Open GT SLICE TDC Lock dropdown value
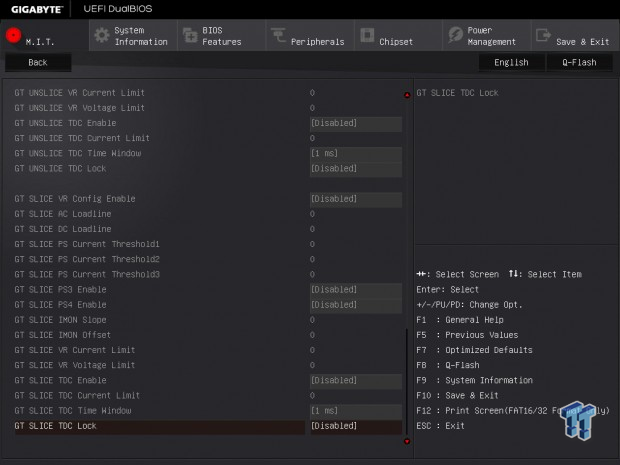This screenshot has width=620, height=465. 356,426
